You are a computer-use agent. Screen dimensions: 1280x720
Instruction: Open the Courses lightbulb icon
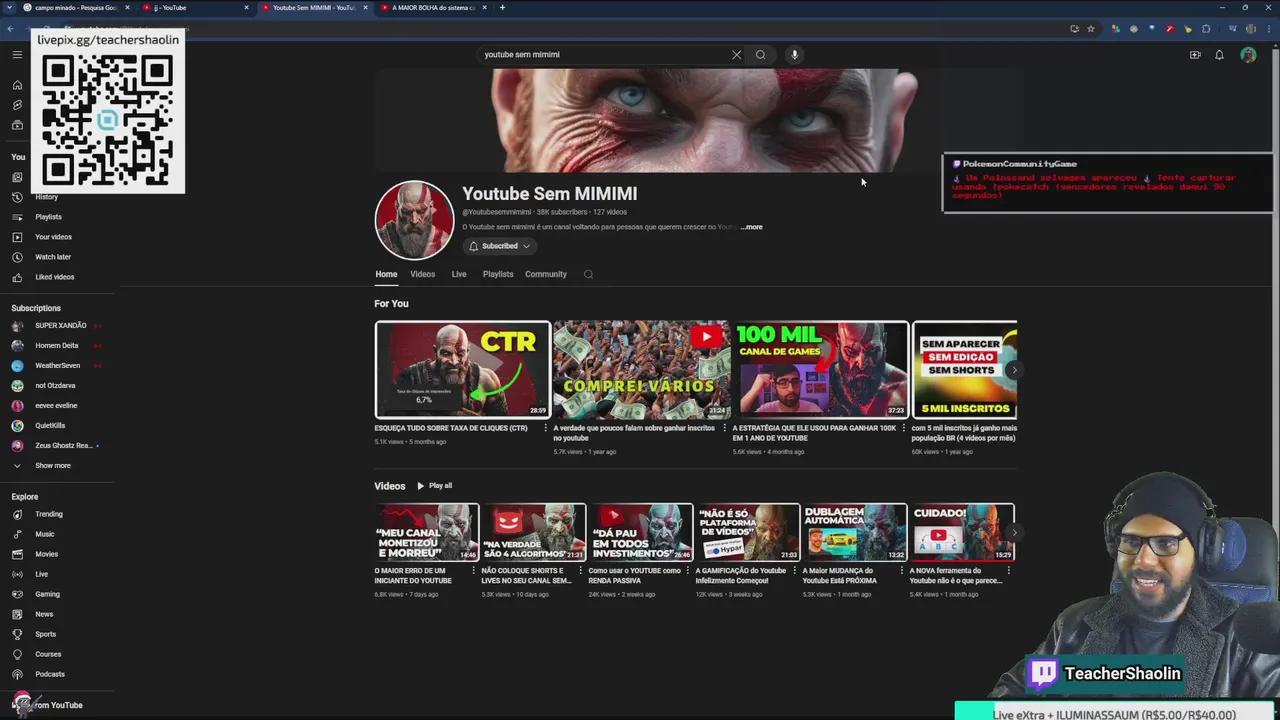click(17, 654)
